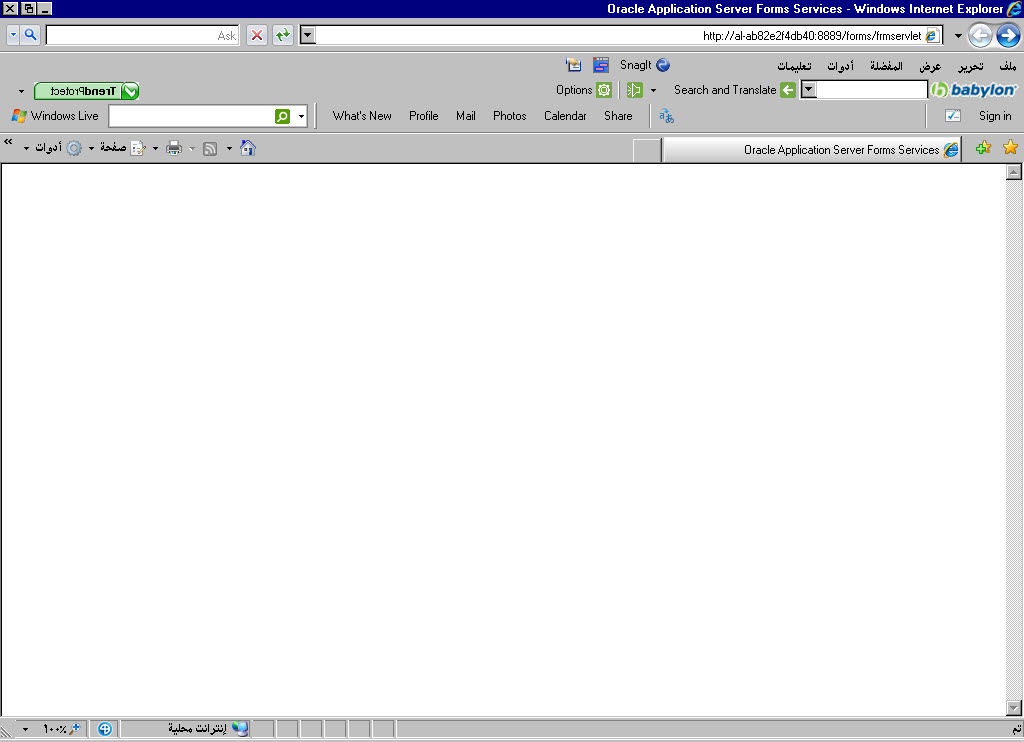The height and width of the screenshot is (742, 1024).
Task: Click Sign in on Windows Live toolbar
Action: click(994, 116)
